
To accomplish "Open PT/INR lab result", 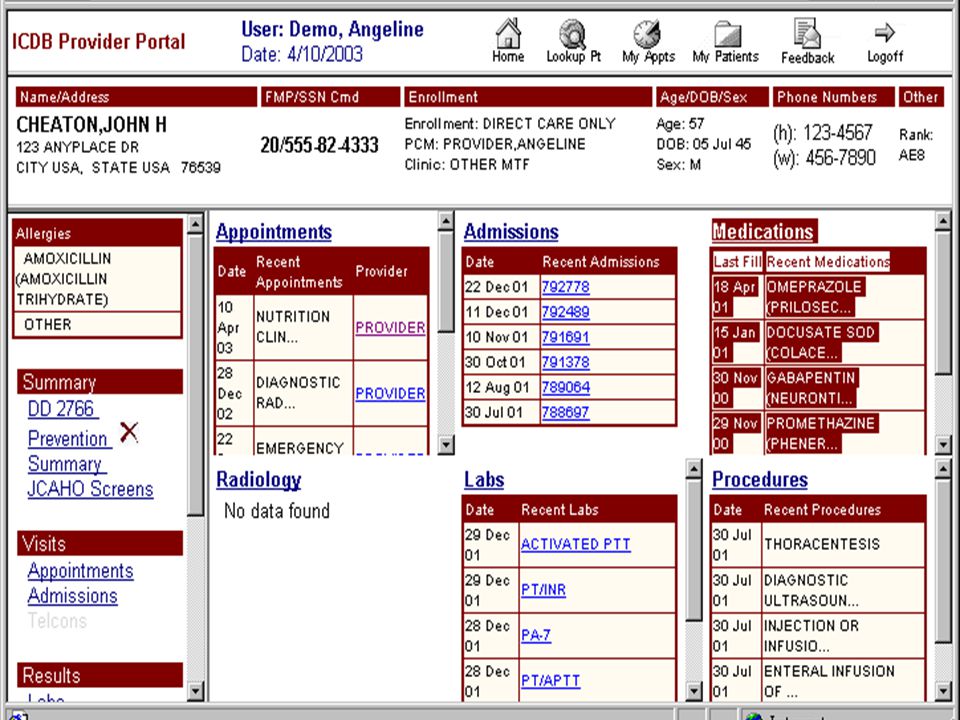I will (543, 590).
